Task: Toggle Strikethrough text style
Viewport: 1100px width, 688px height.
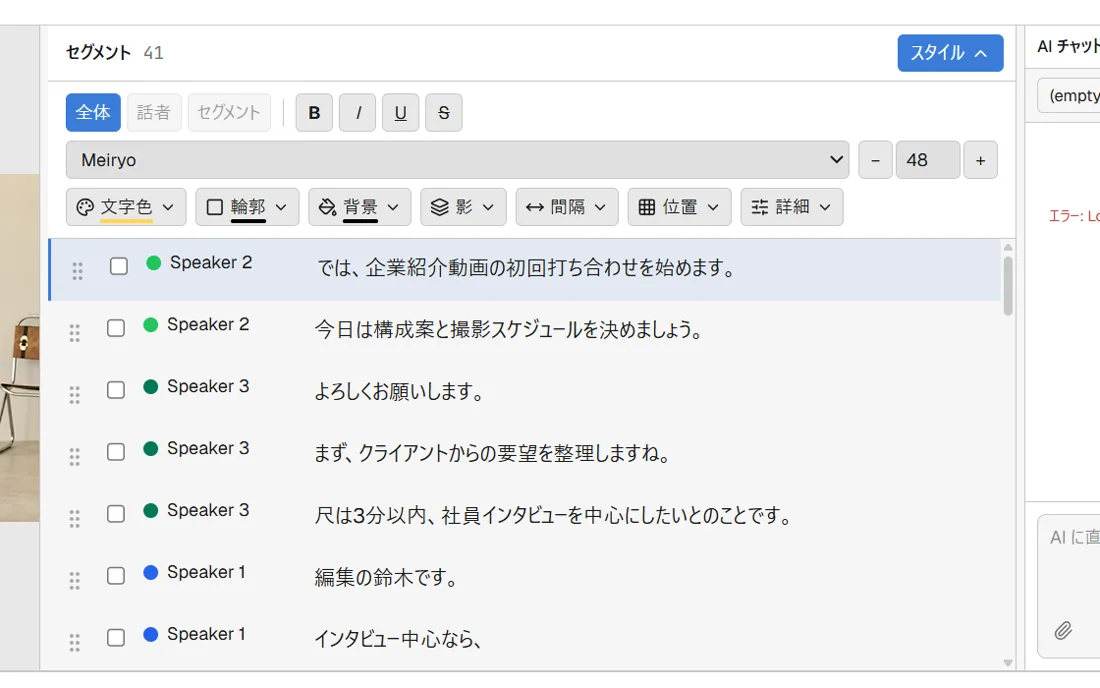Action: [443, 112]
